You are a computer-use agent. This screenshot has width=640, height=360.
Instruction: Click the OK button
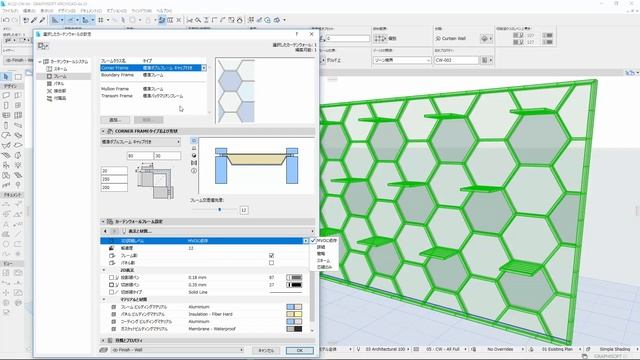click(x=300, y=350)
